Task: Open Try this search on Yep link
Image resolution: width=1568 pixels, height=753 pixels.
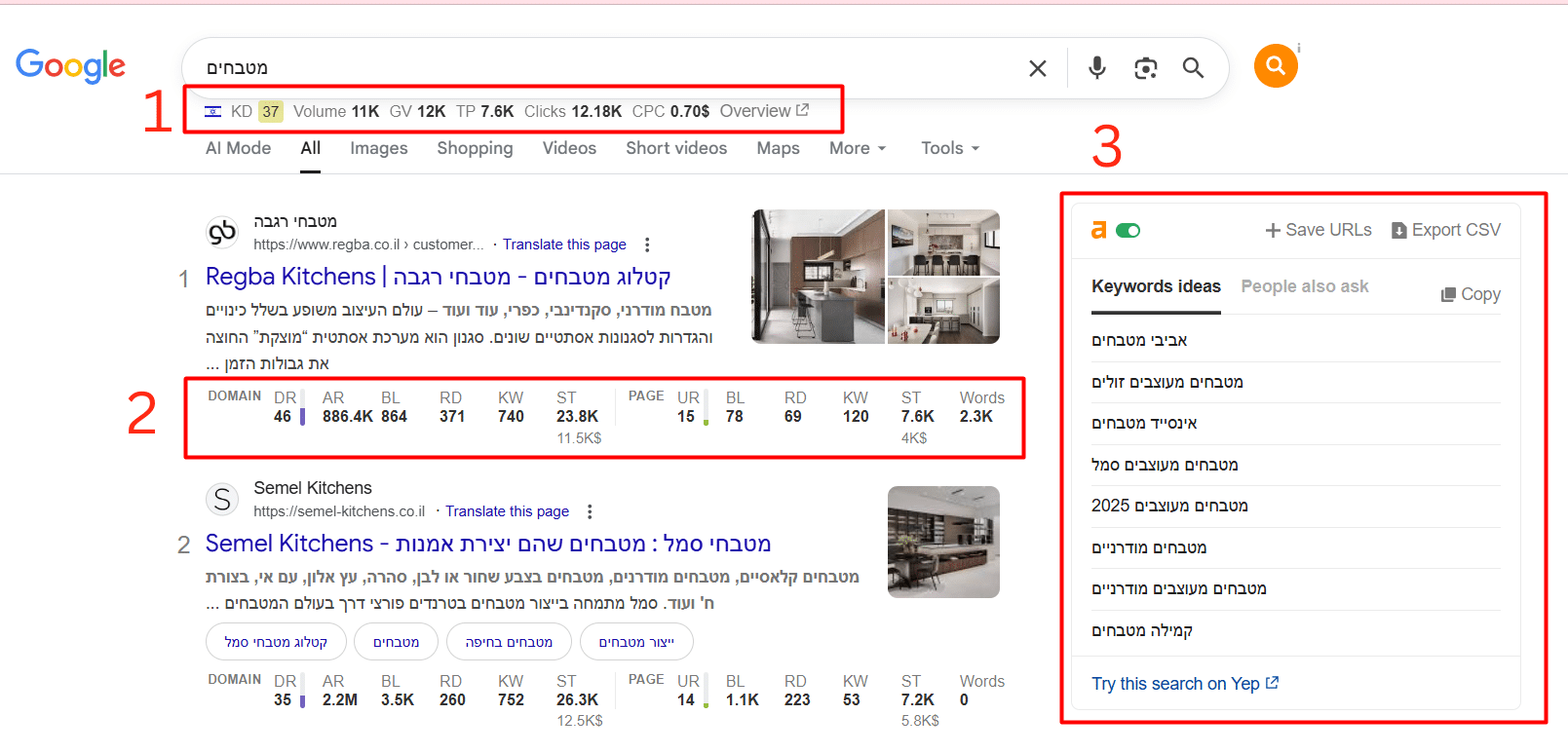Action: (1185, 684)
